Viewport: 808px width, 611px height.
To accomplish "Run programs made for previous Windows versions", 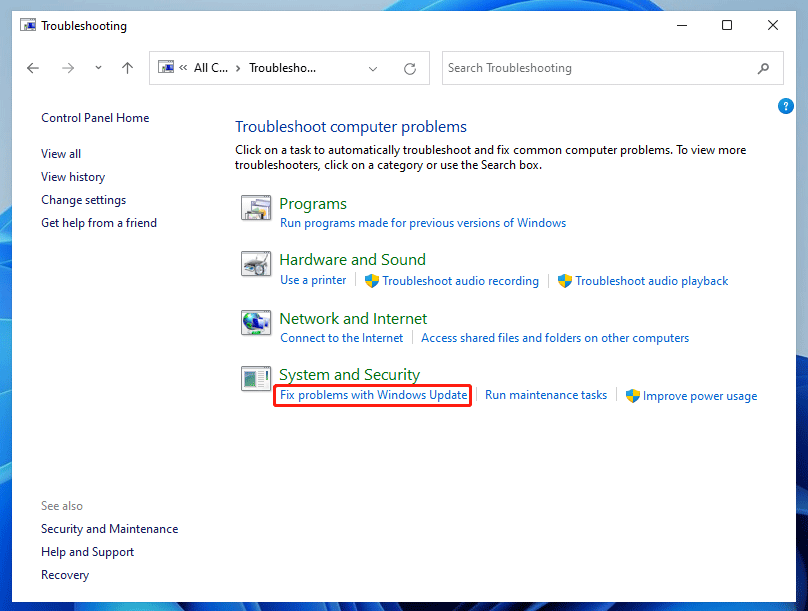I will pos(423,223).
